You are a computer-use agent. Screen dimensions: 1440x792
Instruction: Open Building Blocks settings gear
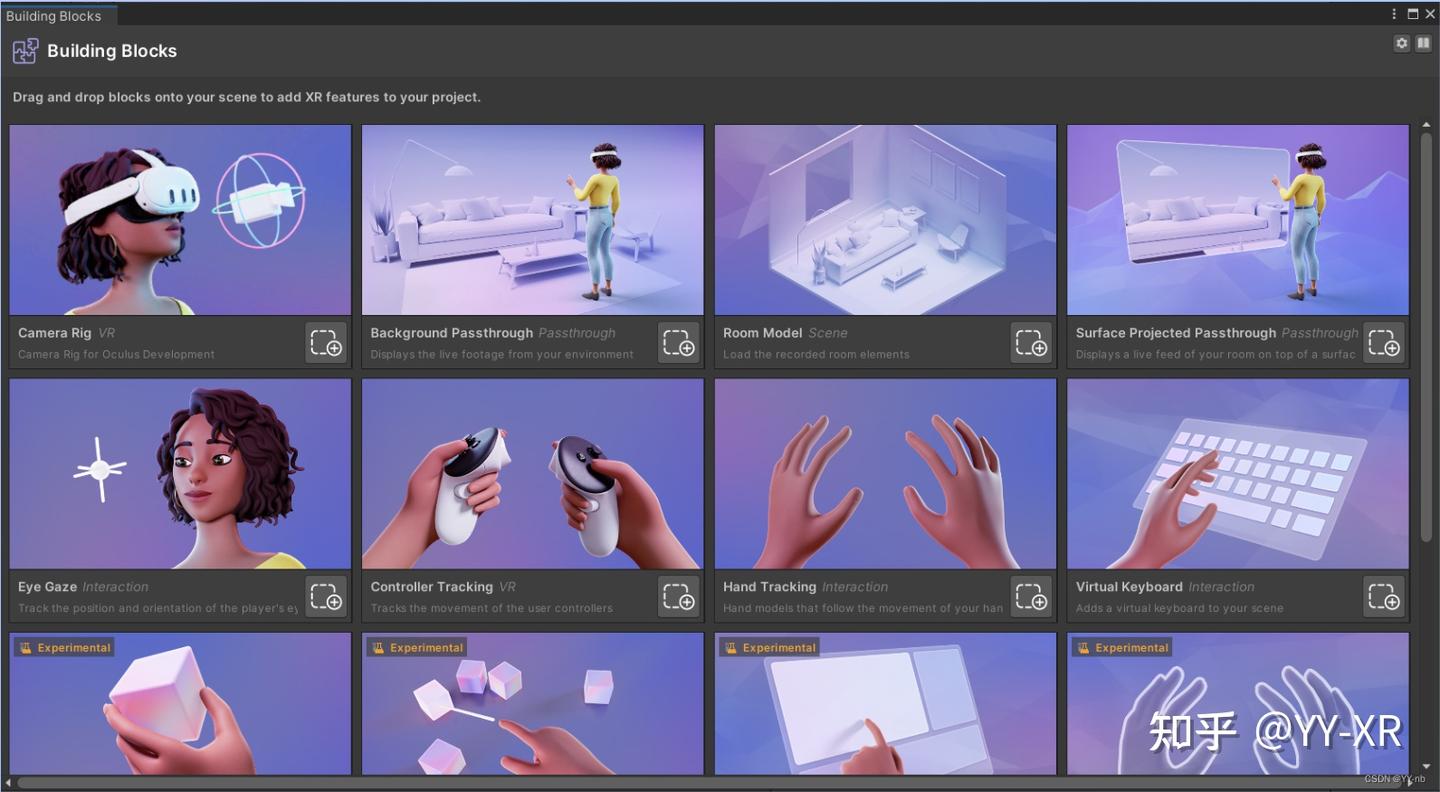click(1402, 43)
